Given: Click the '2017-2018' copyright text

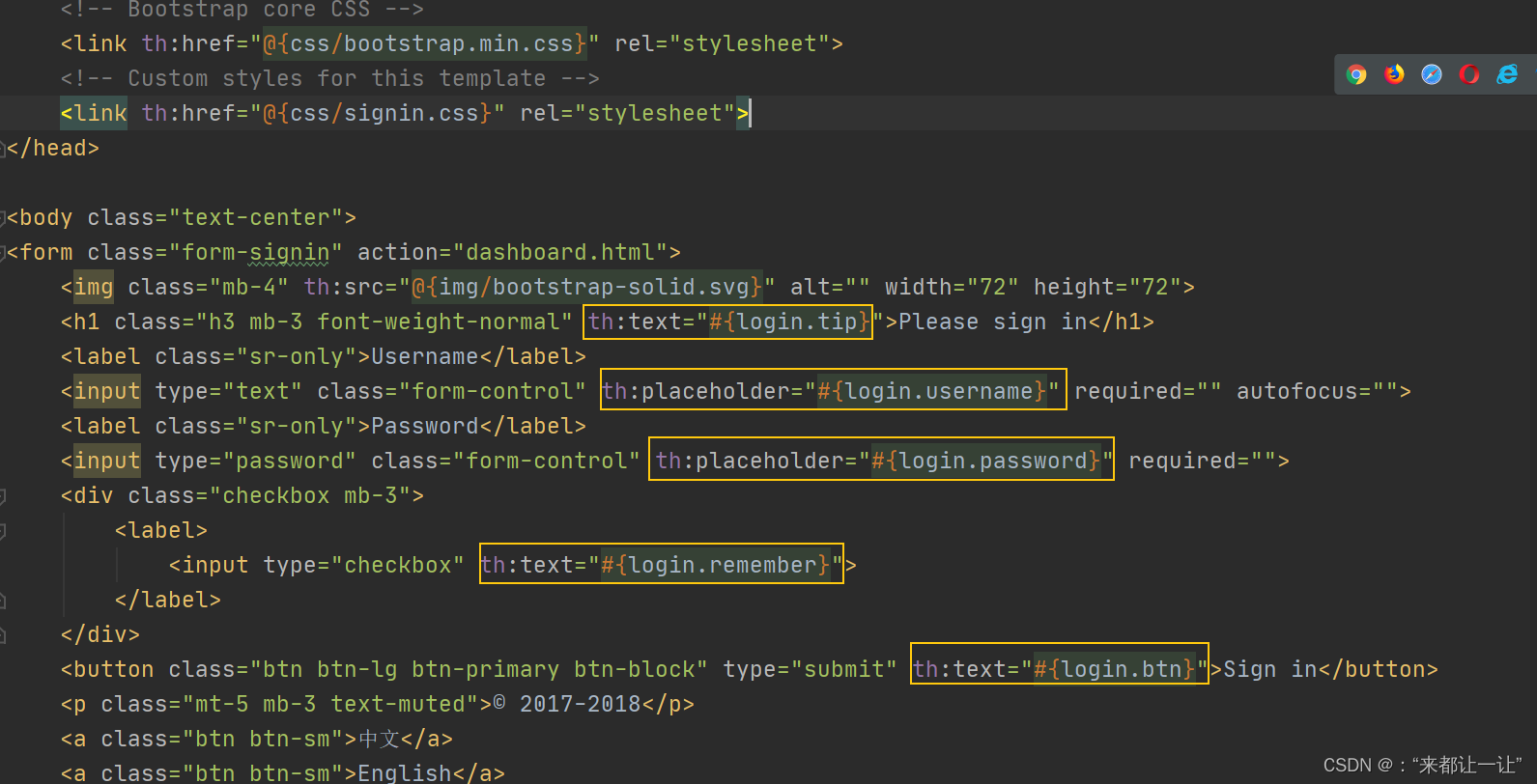Looking at the screenshot, I should 581,705.
